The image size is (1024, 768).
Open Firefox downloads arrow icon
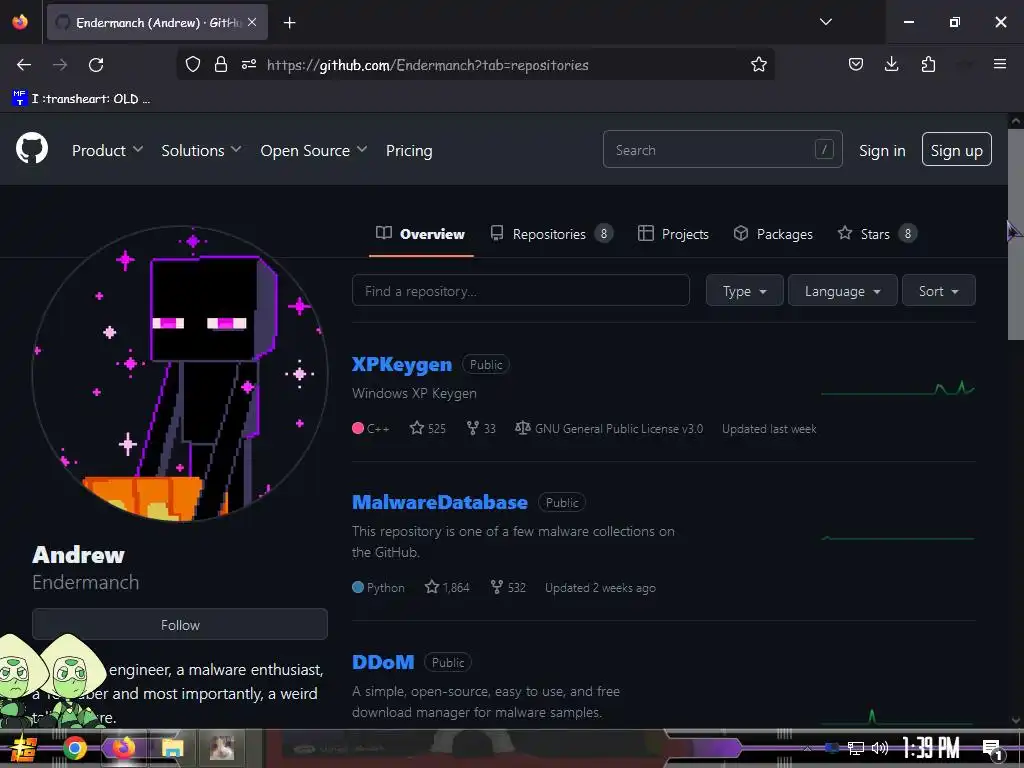point(891,64)
